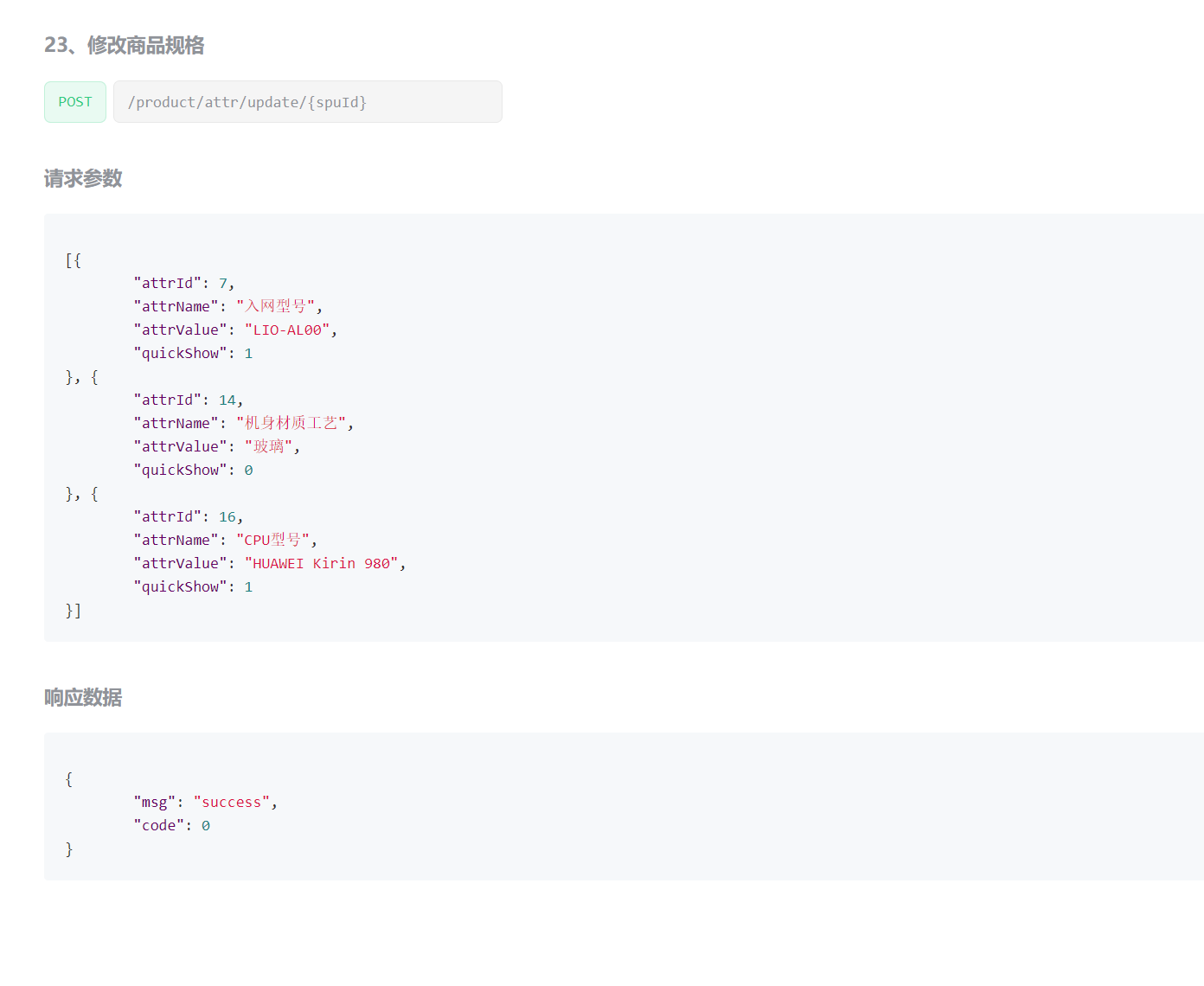Screen dimensions: 1204x986
Task: Click the attrName value "CPU型号"
Action: pos(273,541)
